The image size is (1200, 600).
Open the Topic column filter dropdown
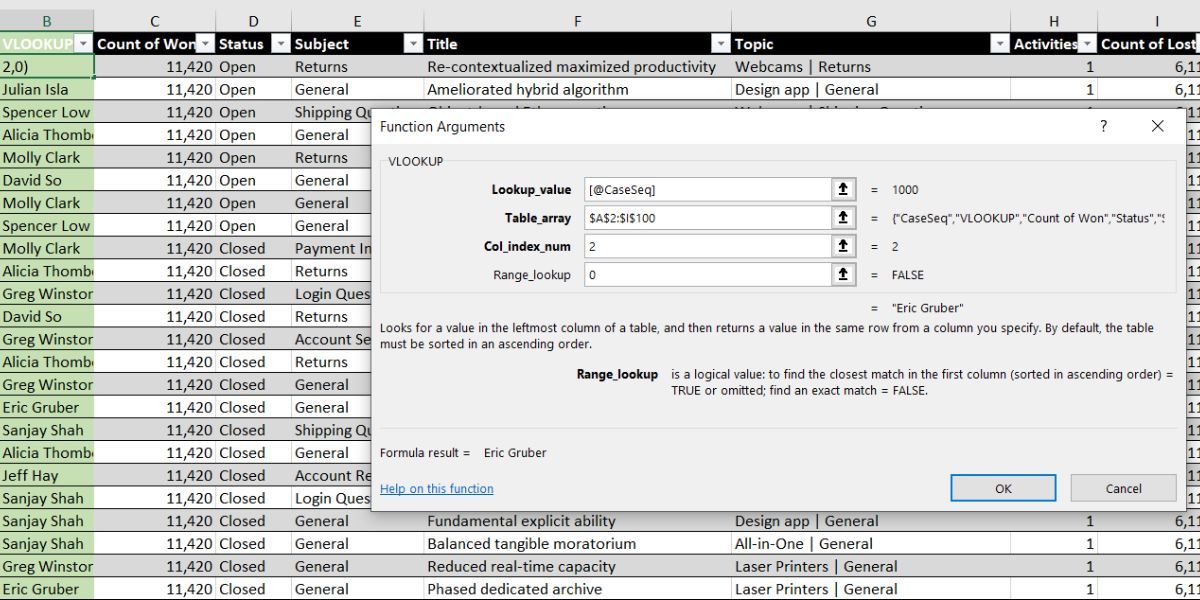pyautogui.click(x=999, y=44)
